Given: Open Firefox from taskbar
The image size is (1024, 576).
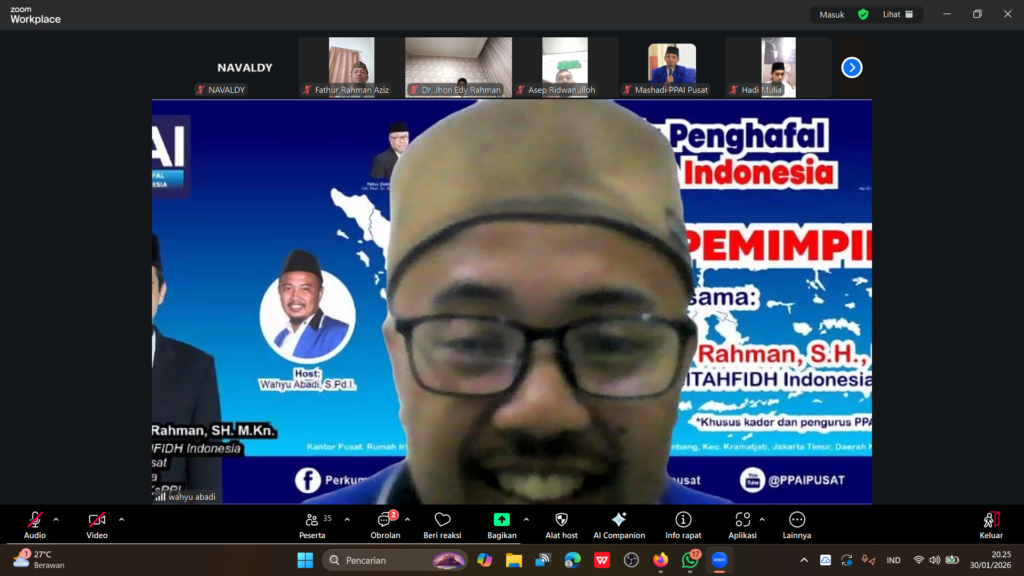Looking at the screenshot, I should (x=661, y=560).
